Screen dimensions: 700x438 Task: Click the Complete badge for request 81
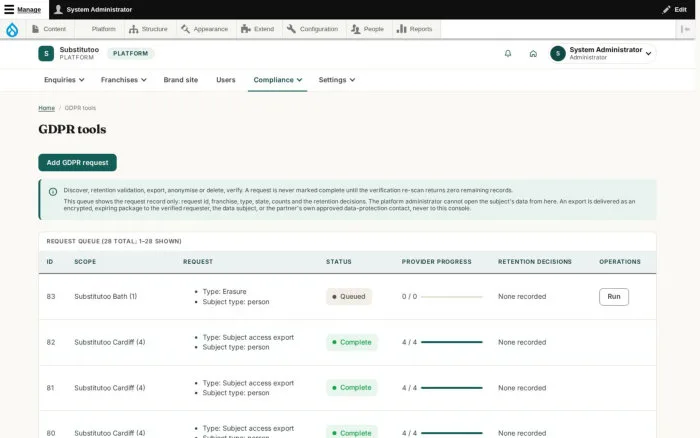pos(352,388)
